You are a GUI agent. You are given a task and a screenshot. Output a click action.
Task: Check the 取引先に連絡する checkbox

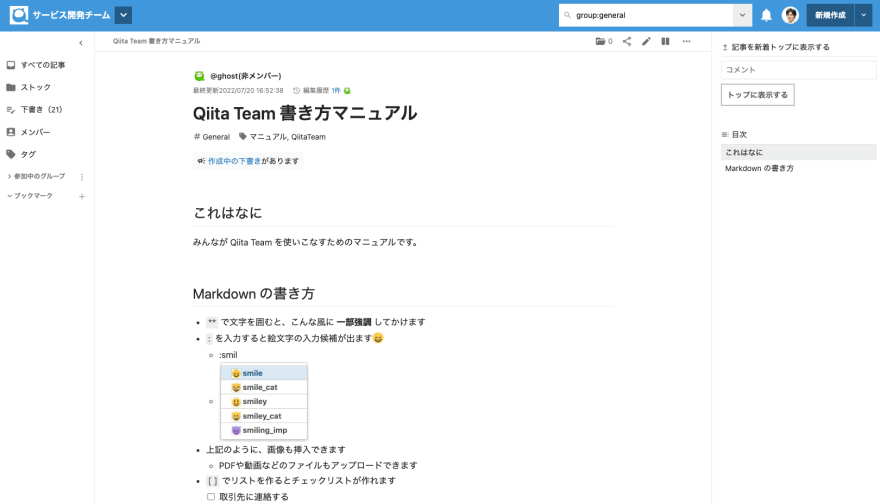point(211,497)
